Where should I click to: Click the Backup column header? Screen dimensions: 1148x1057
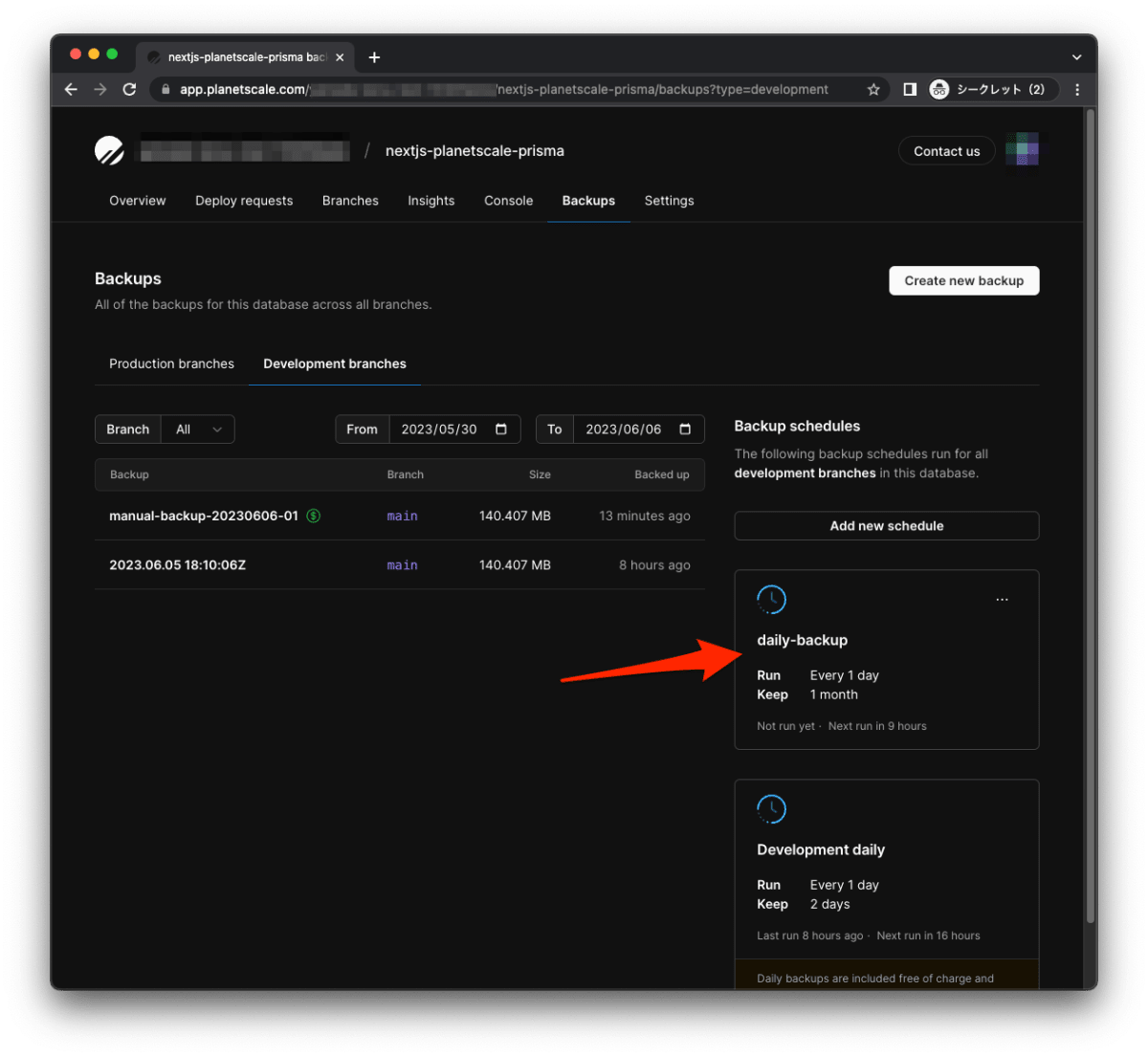tap(129, 474)
